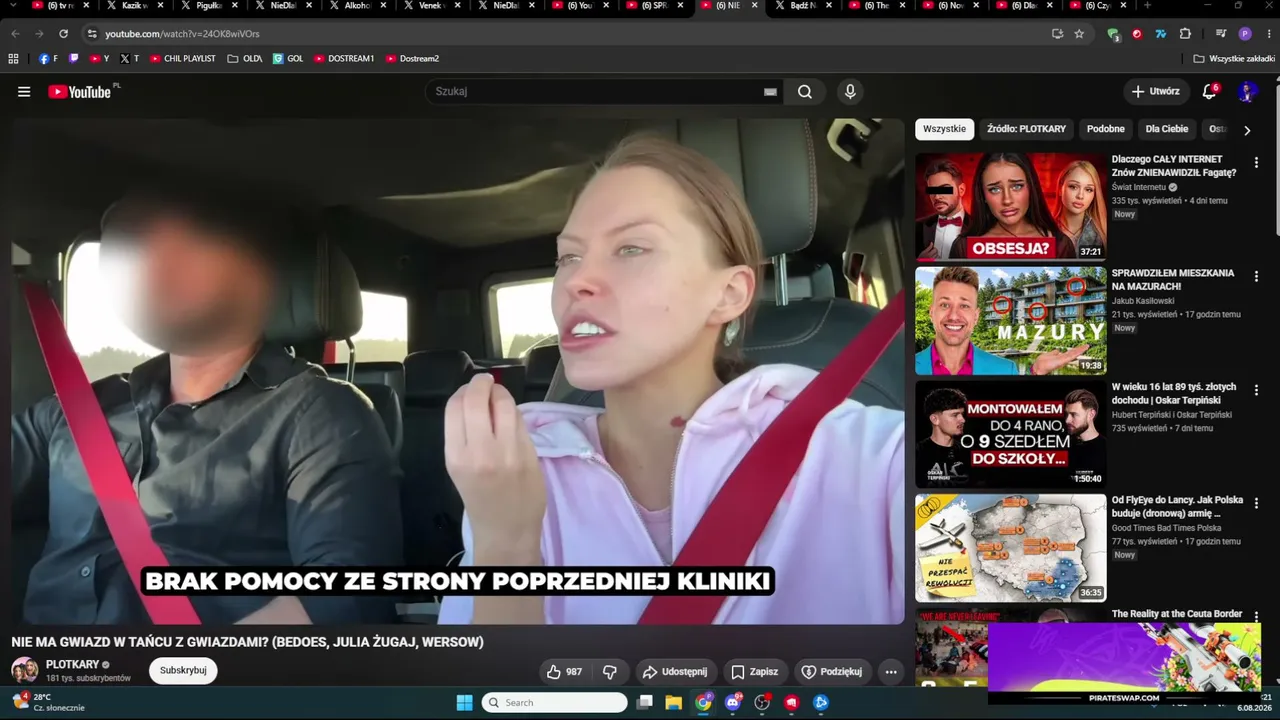Open the Chrome extensions puzzle icon
1280x720 pixels.
[x=1186, y=34]
